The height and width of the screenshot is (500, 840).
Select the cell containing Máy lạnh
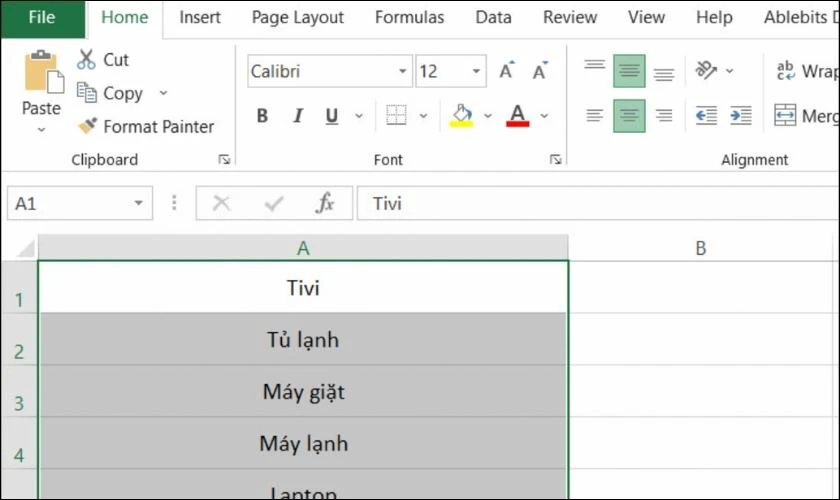[x=303, y=443]
